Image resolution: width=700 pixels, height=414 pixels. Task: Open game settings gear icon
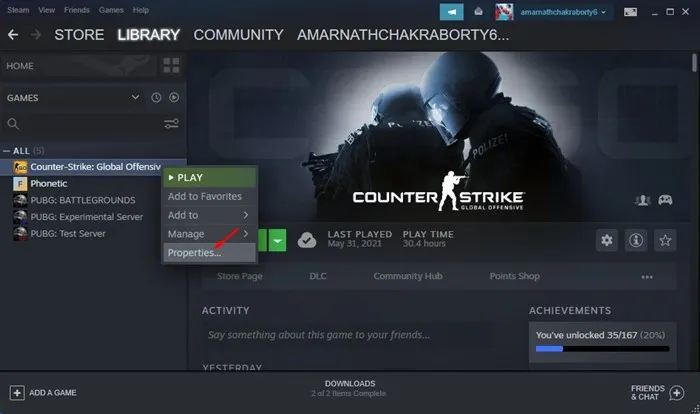[607, 240]
